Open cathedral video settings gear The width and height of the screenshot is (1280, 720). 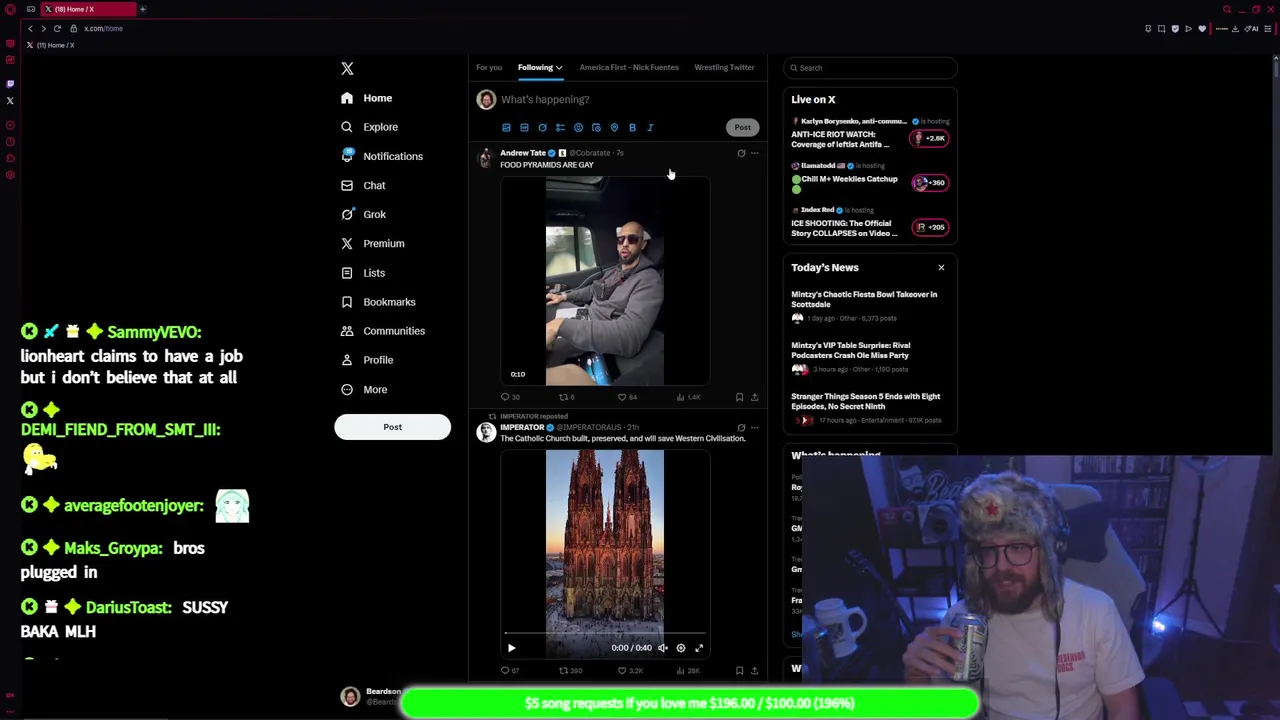click(681, 648)
